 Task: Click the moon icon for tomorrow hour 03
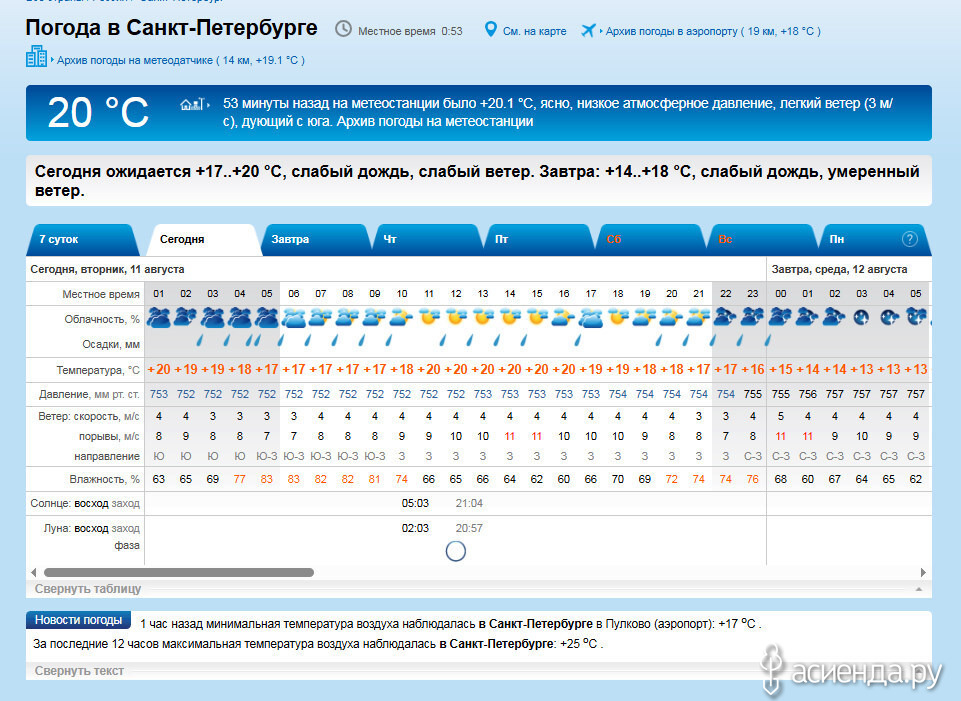click(x=861, y=317)
